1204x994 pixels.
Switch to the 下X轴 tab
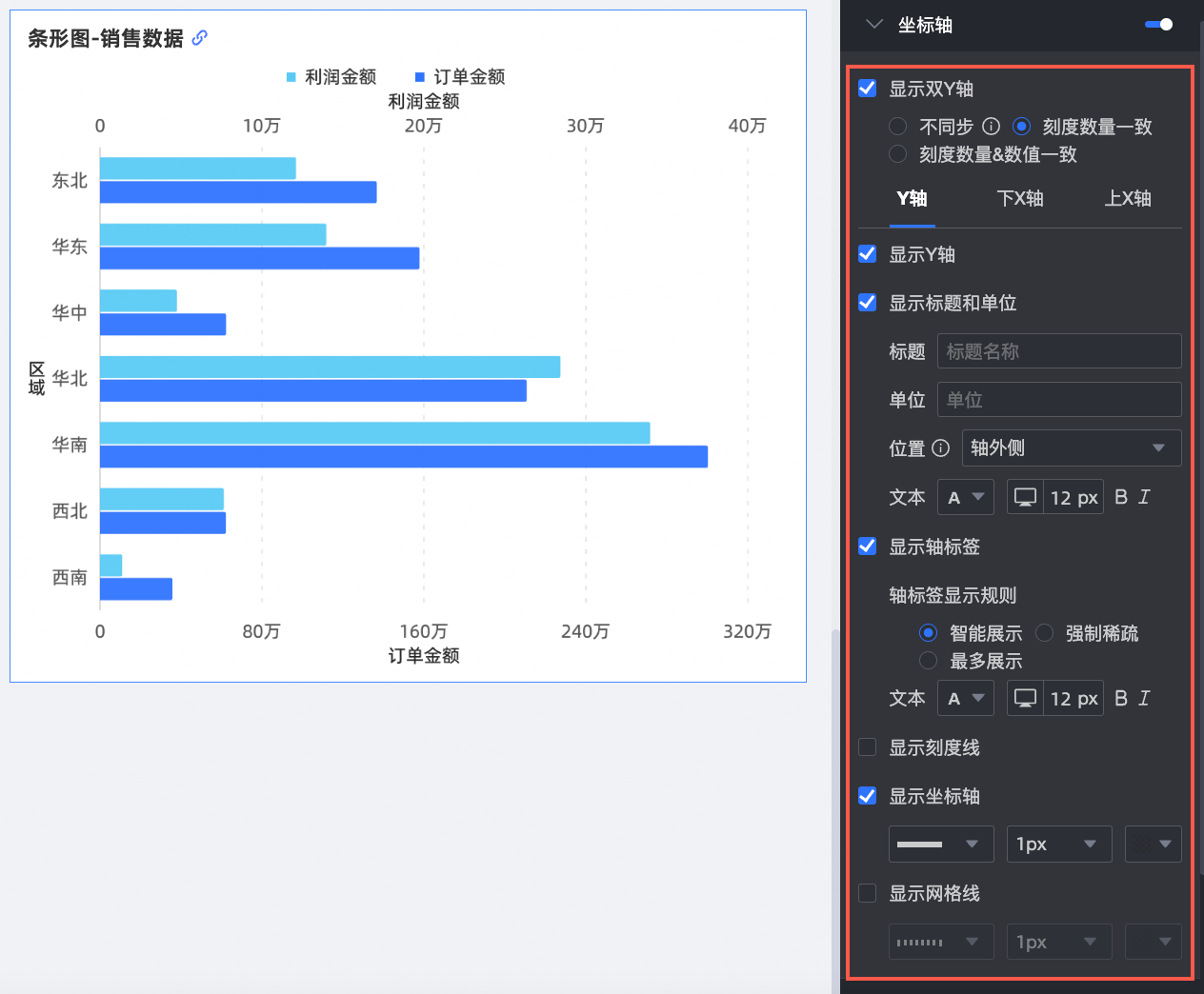click(x=1019, y=199)
